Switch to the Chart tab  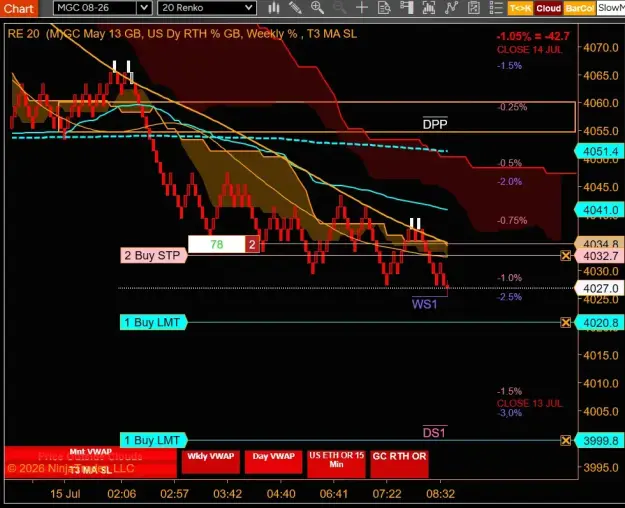pyautogui.click(x=19, y=8)
